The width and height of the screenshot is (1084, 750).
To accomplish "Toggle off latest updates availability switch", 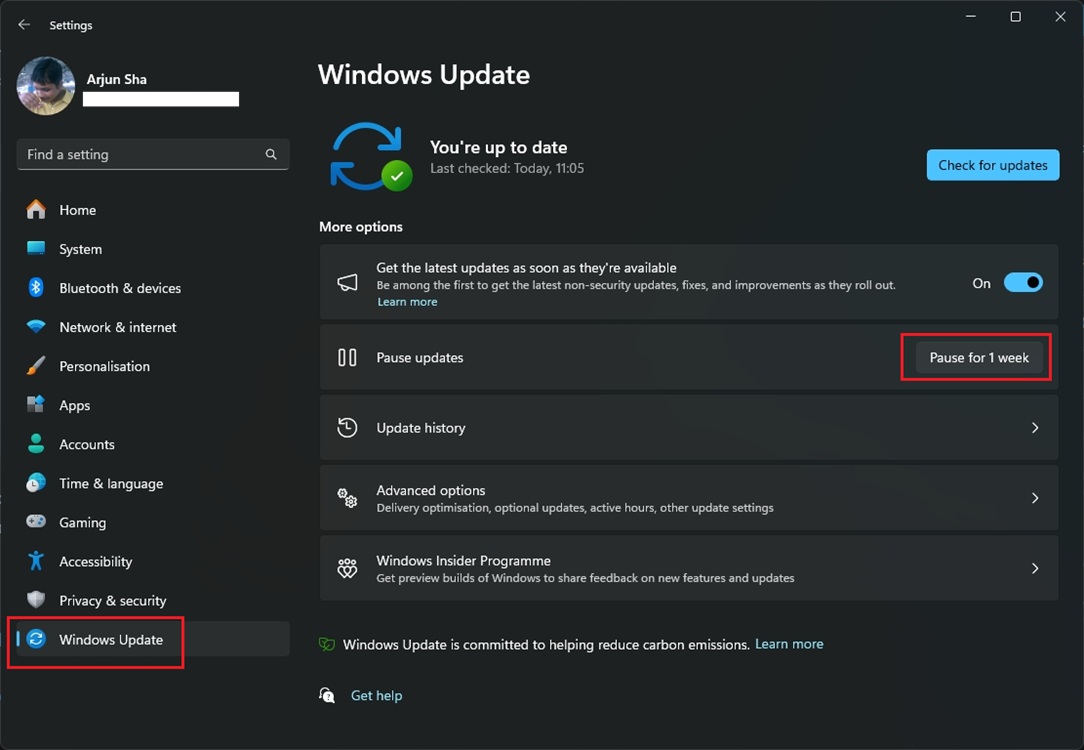I will (1023, 282).
